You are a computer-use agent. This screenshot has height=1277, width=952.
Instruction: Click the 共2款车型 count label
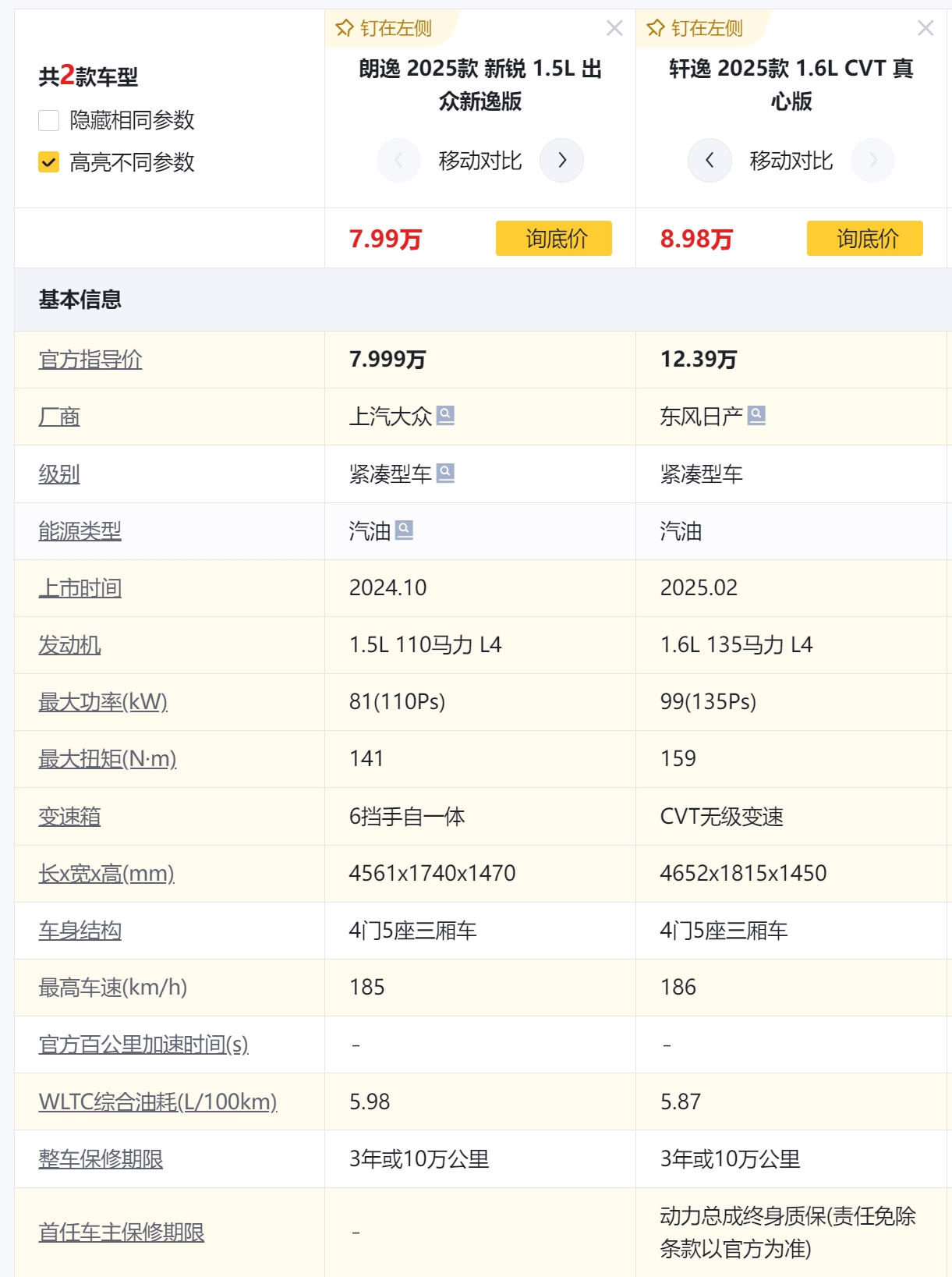[x=88, y=76]
